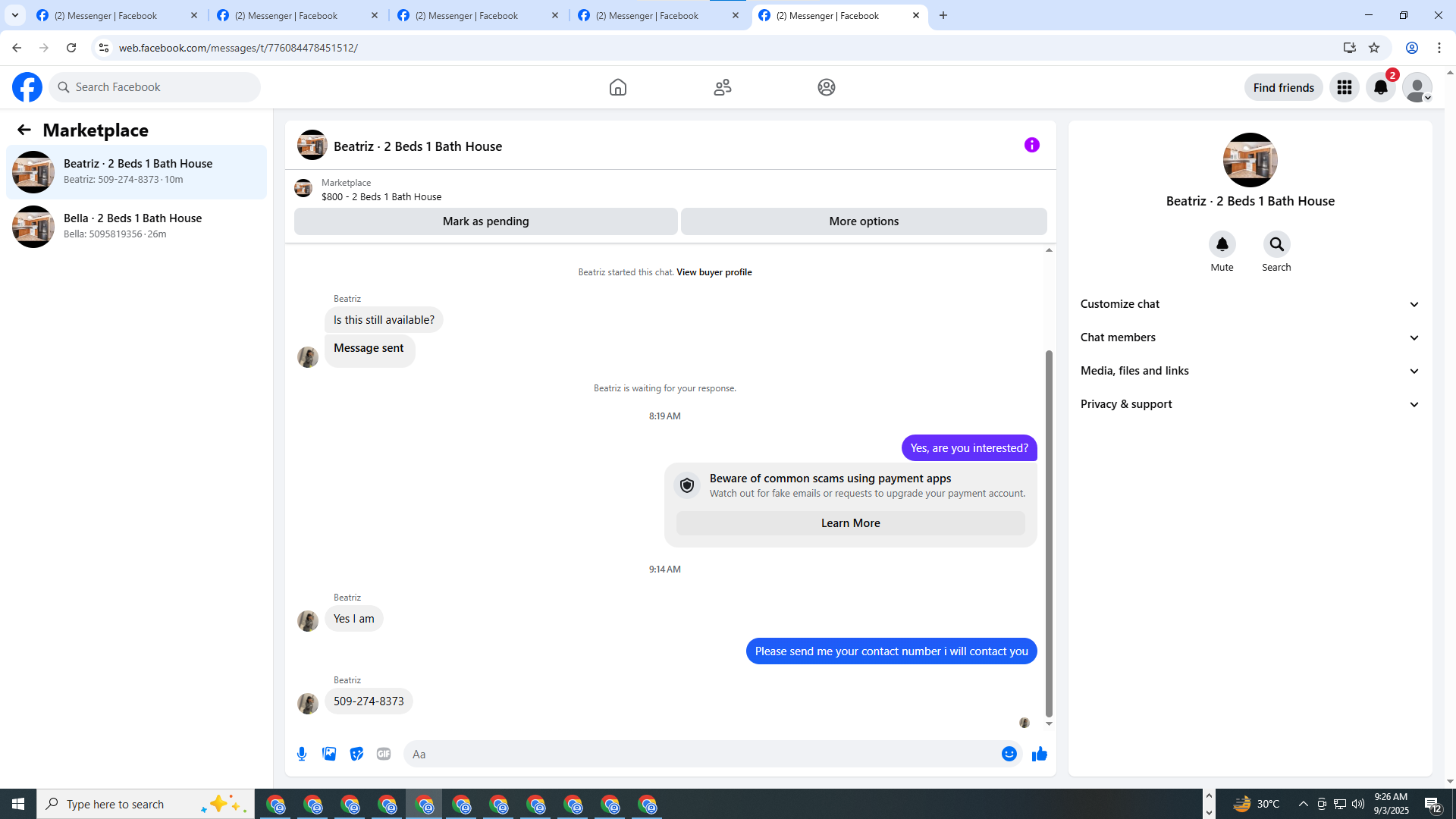
Task: Open the notifications bell
Action: click(x=1381, y=87)
